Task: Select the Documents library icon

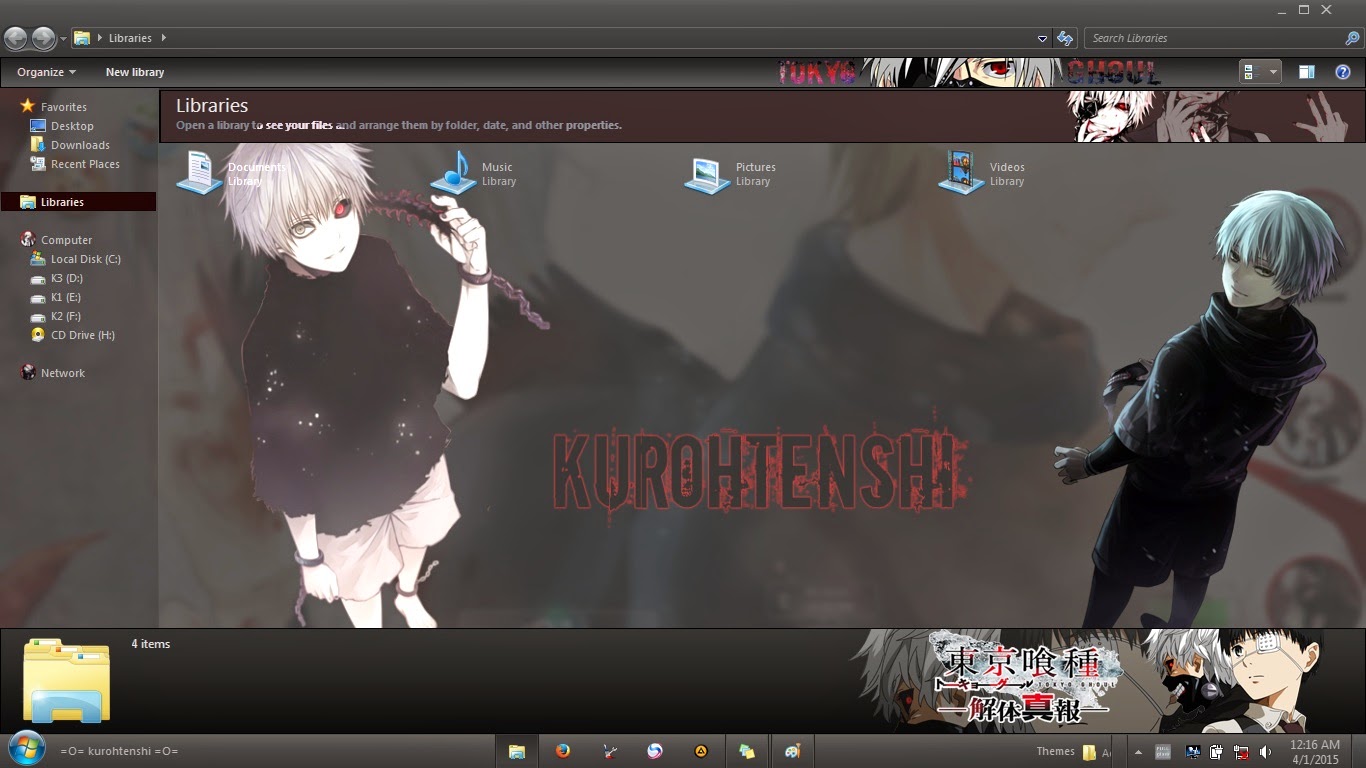Action: pos(200,172)
